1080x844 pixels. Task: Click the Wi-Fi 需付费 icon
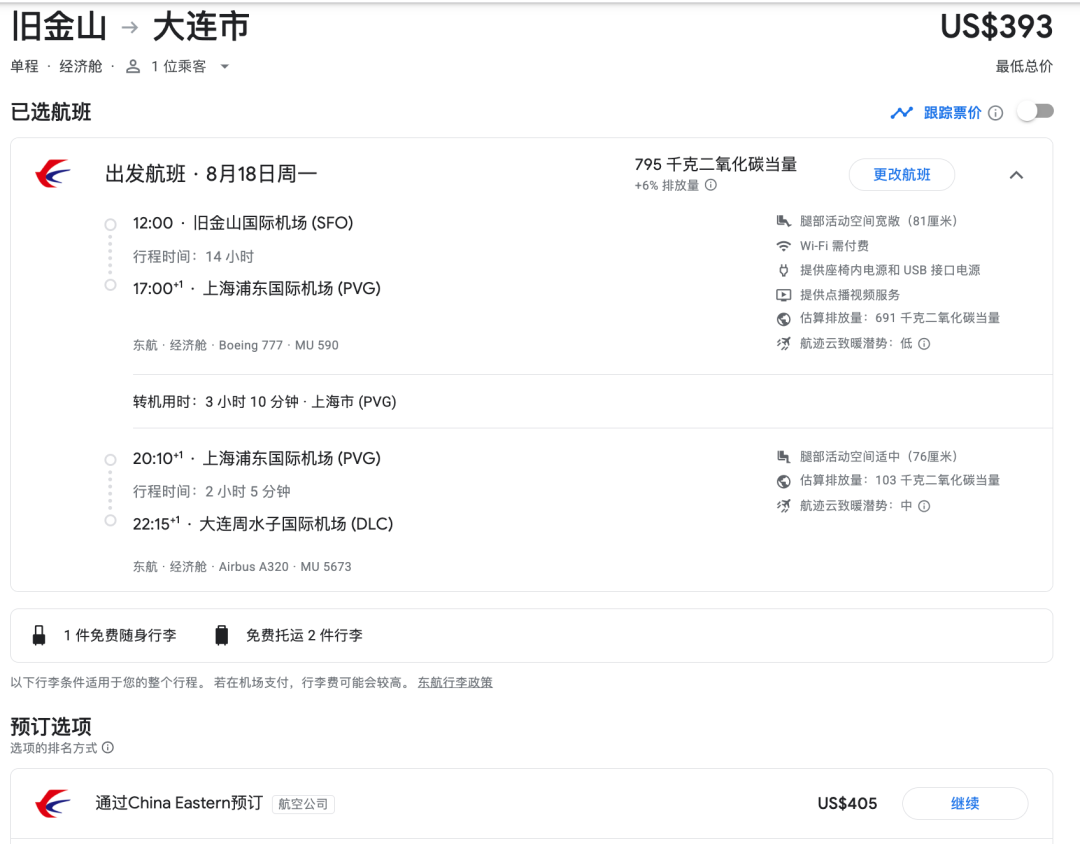tap(784, 246)
